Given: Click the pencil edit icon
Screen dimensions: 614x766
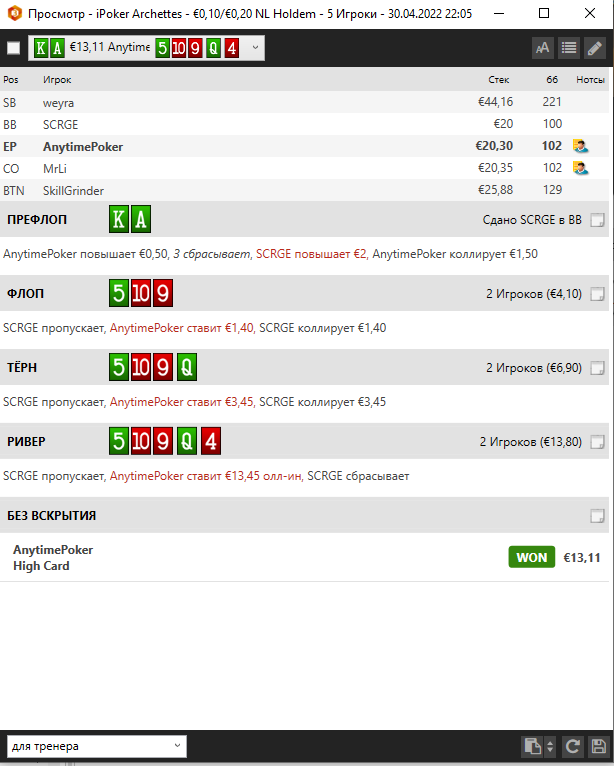Looking at the screenshot, I should [x=595, y=48].
